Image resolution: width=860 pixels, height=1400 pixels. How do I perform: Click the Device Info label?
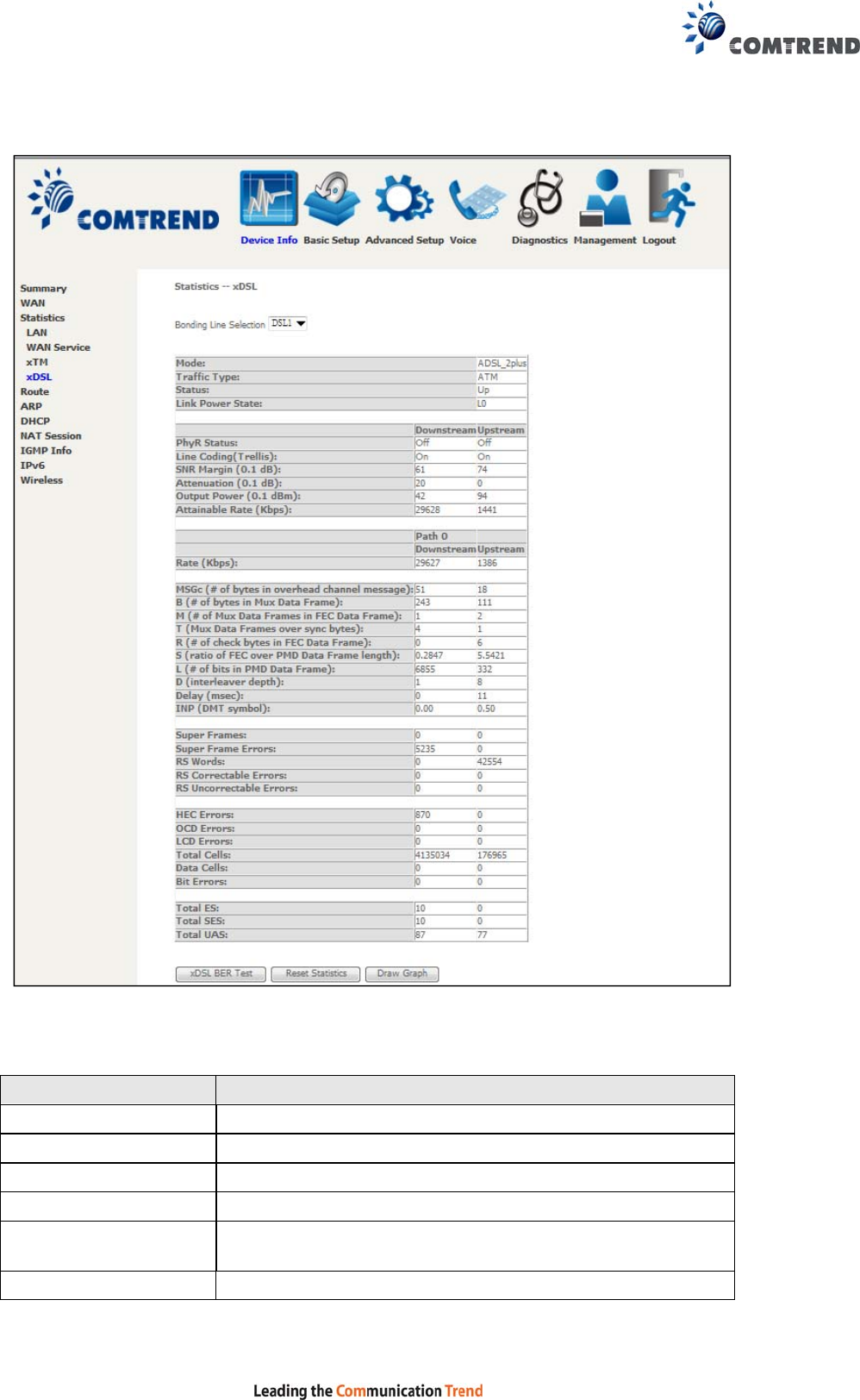click(269, 241)
